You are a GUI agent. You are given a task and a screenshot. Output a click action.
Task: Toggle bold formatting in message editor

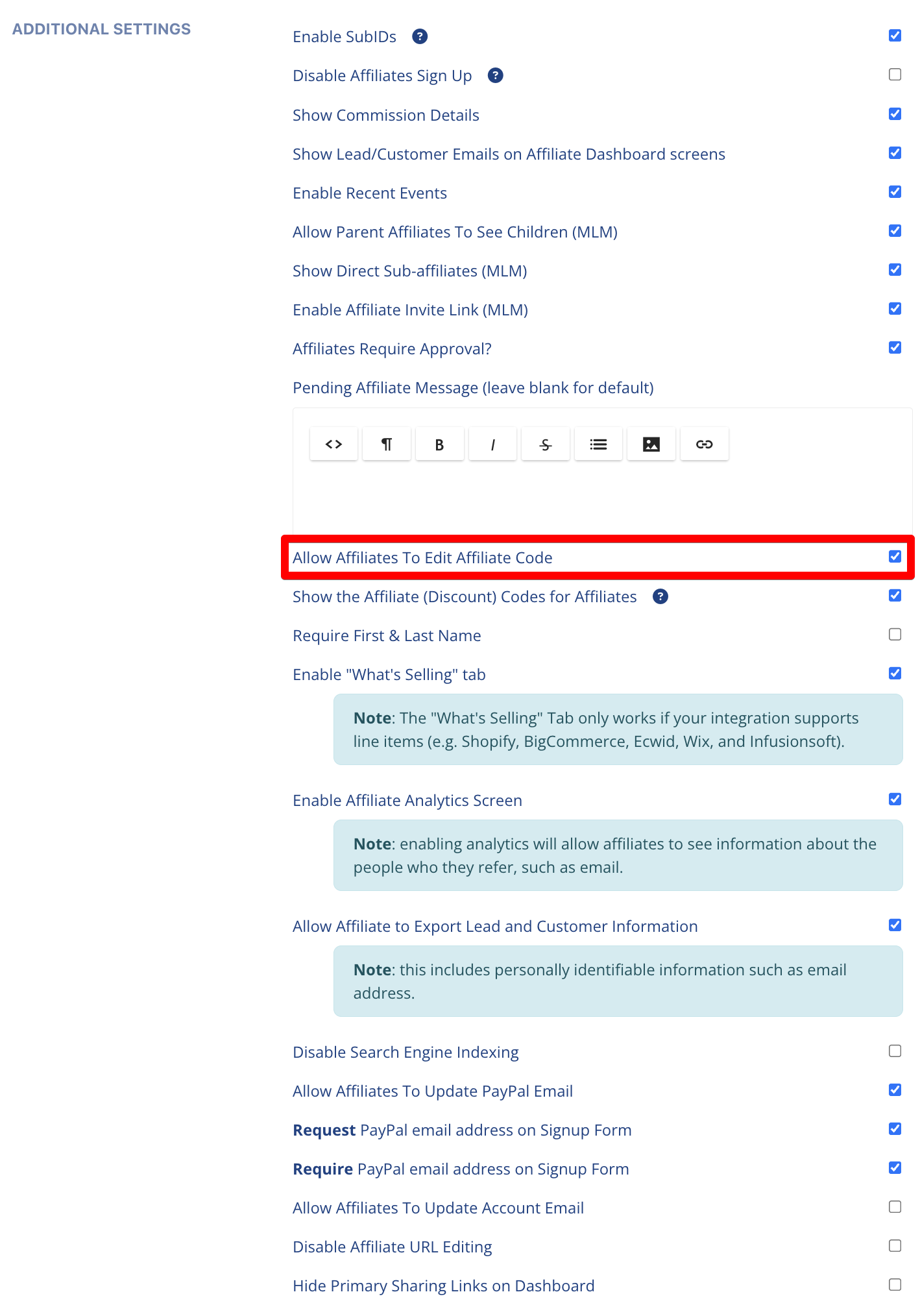(x=439, y=445)
